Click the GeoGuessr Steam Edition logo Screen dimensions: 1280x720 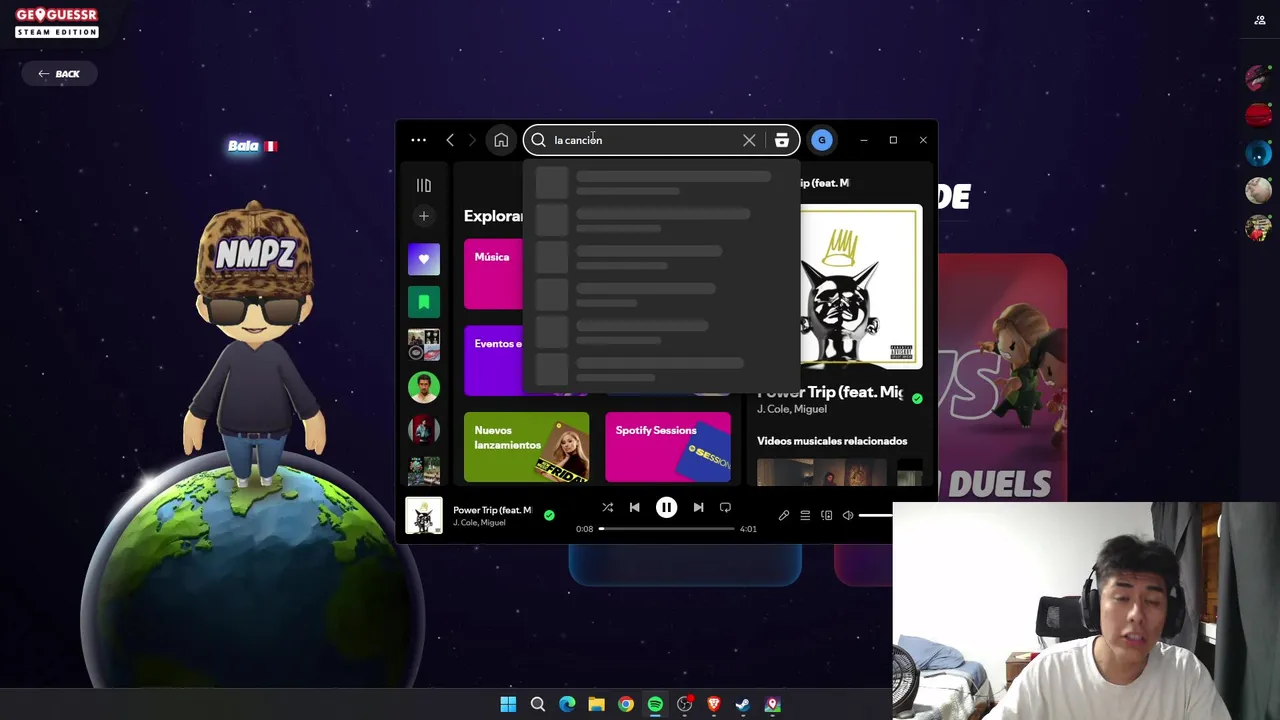[57, 23]
